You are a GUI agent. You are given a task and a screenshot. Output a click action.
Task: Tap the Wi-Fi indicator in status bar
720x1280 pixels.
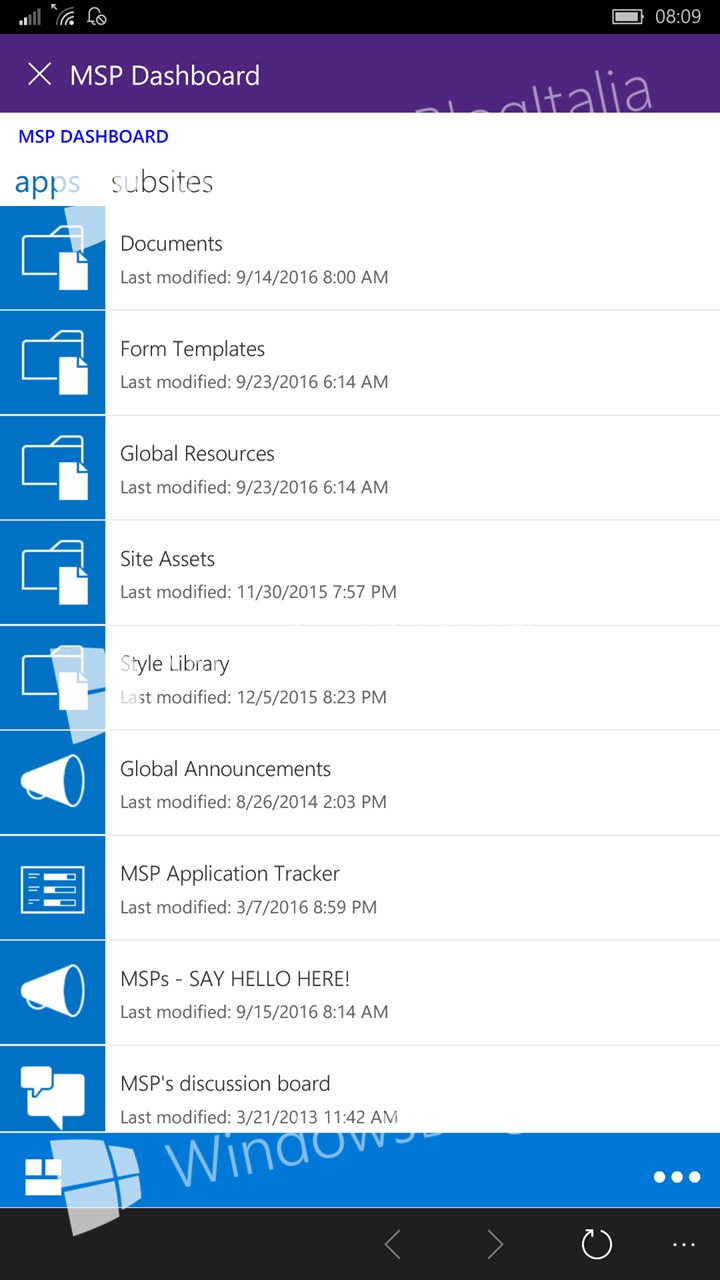(65, 16)
